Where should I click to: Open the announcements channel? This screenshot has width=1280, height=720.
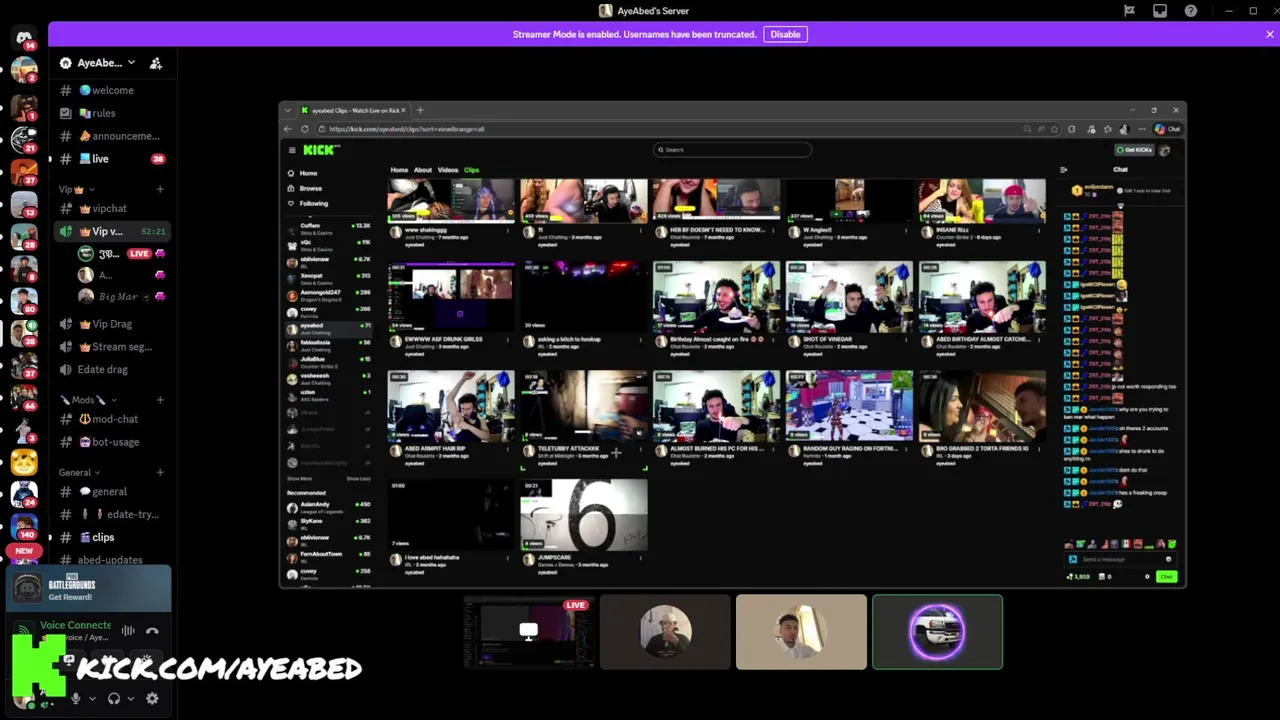tap(110, 136)
